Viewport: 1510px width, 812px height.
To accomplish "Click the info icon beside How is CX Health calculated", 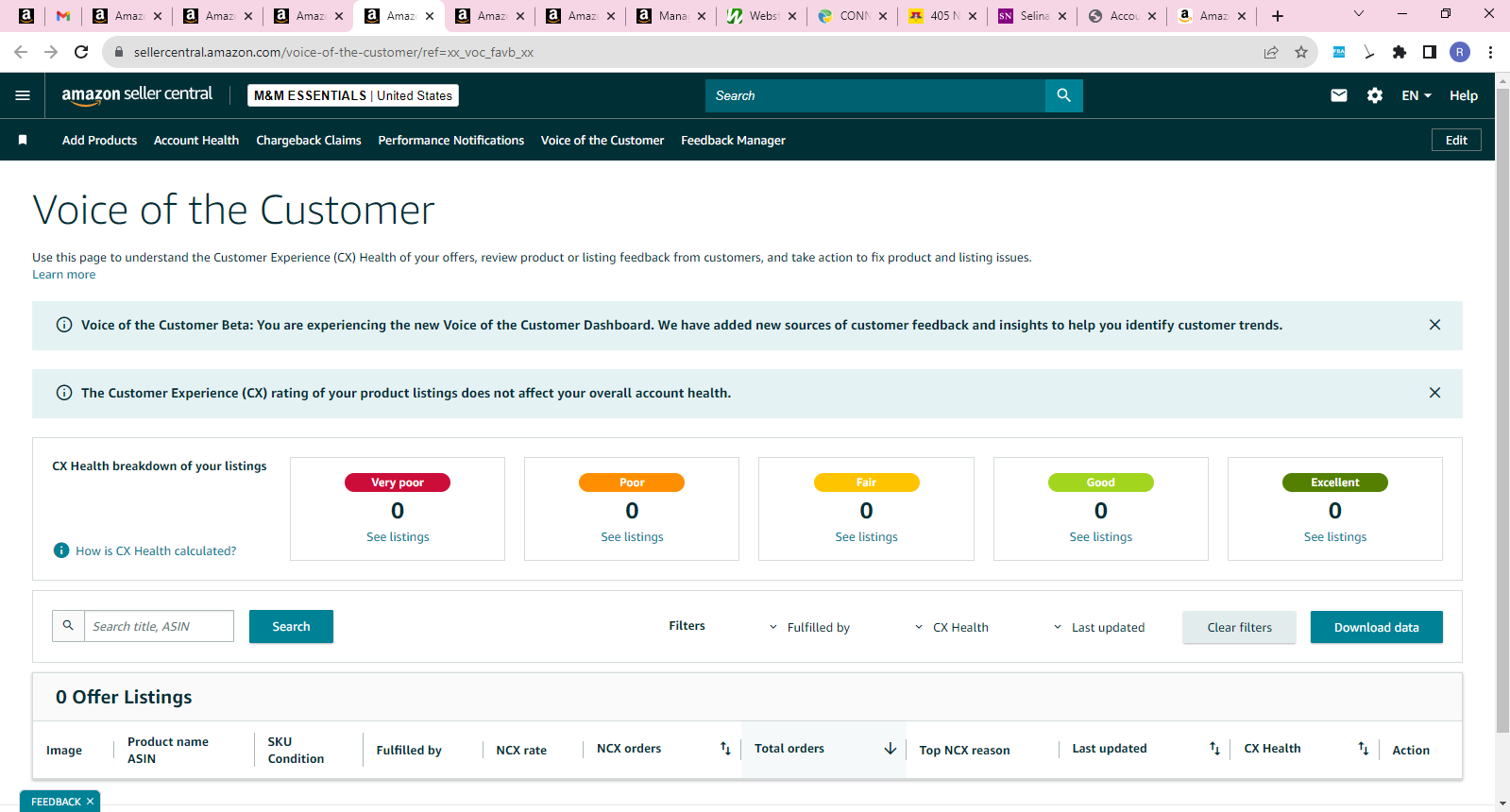I will [x=61, y=550].
